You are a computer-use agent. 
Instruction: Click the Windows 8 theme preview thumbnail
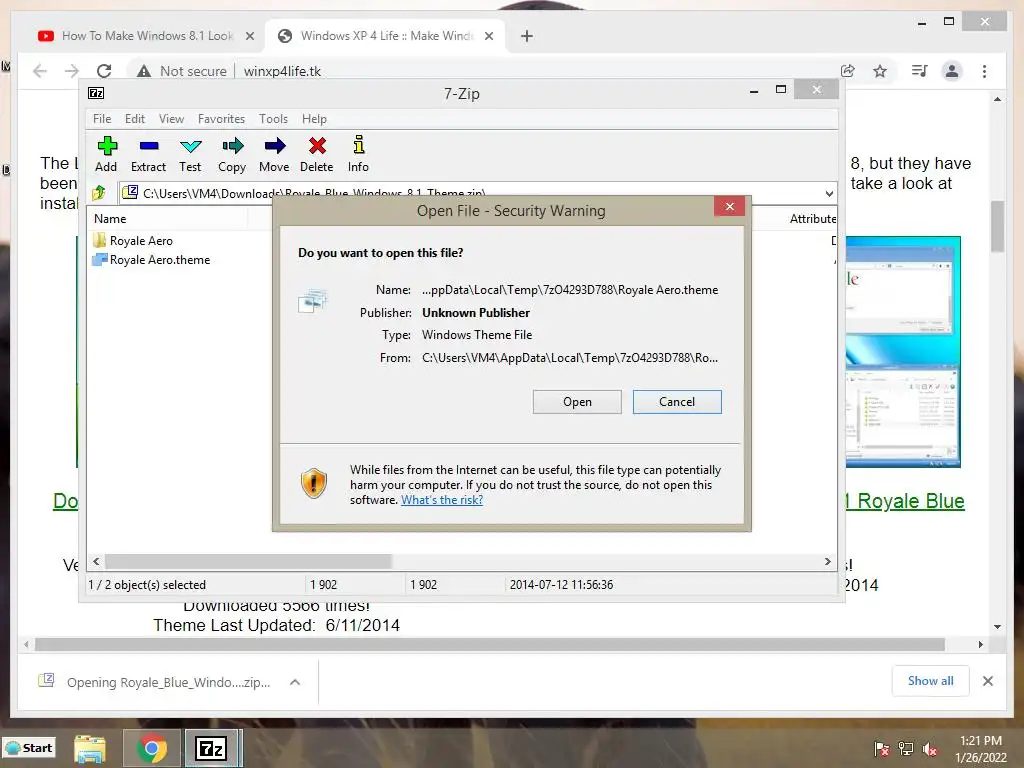click(x=903, y=351)
